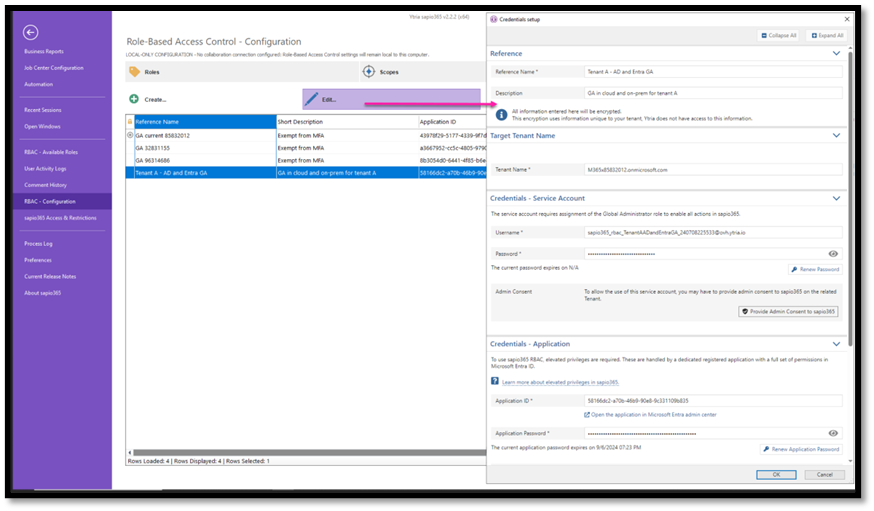The width and height of the screenshot is (874, 511).
Task: Click the Cancel button
Action: click(x=824, y=475)
